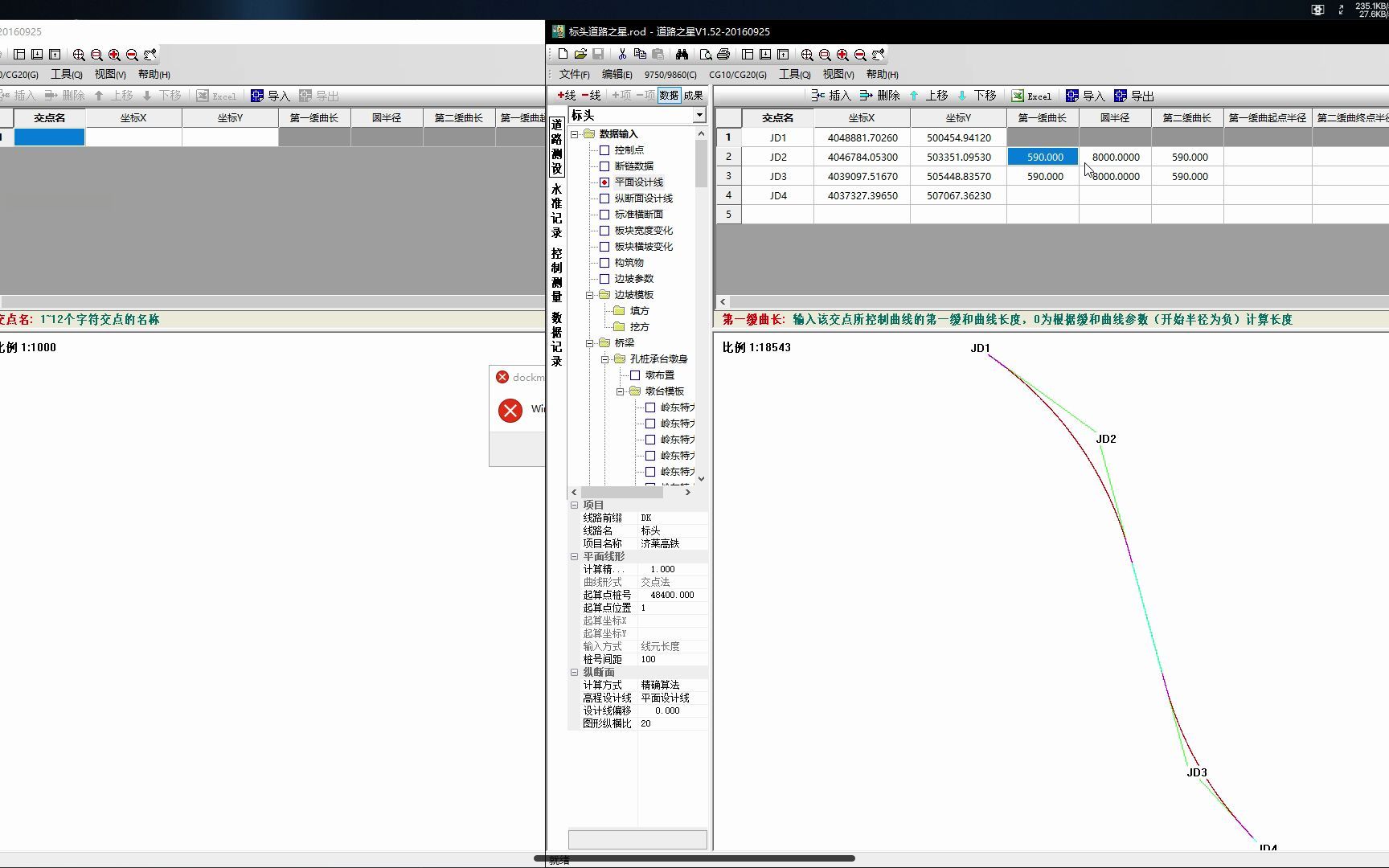This screenshot has height=868, width=1389.
Task: Click the first panel layout icon, right window
Action: click(x=748, y=54)
